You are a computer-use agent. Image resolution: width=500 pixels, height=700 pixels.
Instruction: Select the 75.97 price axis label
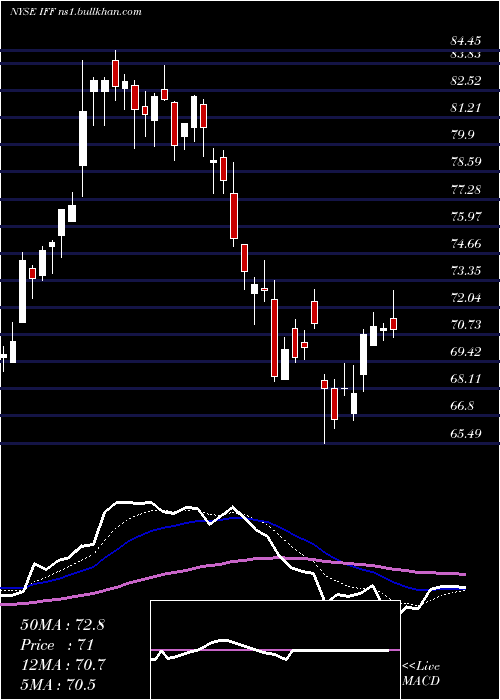click(x=466, y=217)
